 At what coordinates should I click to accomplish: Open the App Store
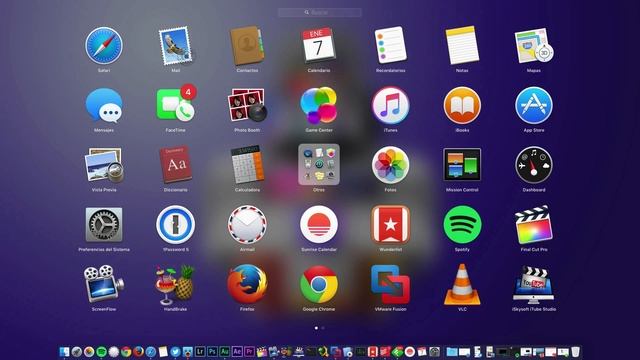click(534, 105)
